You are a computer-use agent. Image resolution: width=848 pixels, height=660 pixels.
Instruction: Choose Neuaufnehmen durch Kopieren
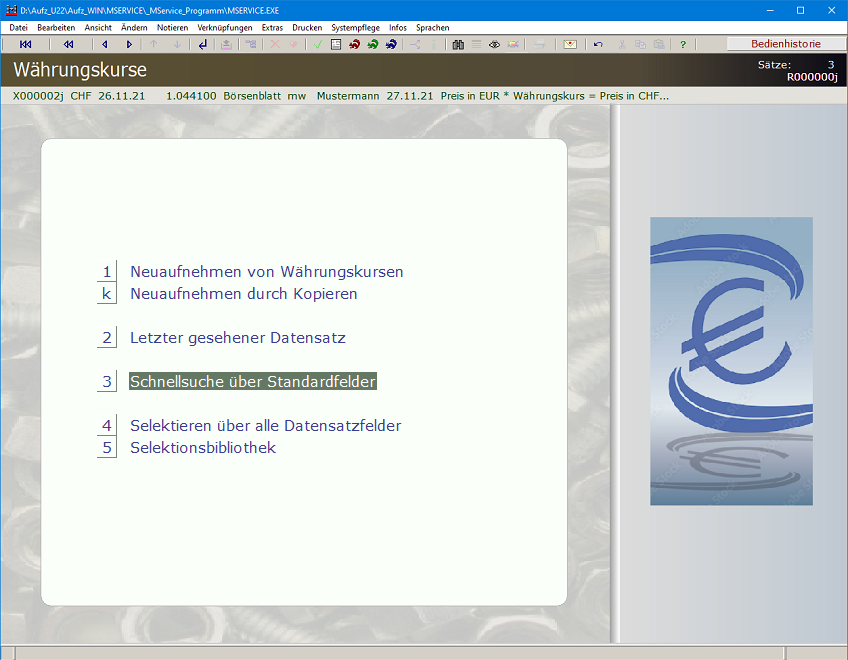click(243, 294)
